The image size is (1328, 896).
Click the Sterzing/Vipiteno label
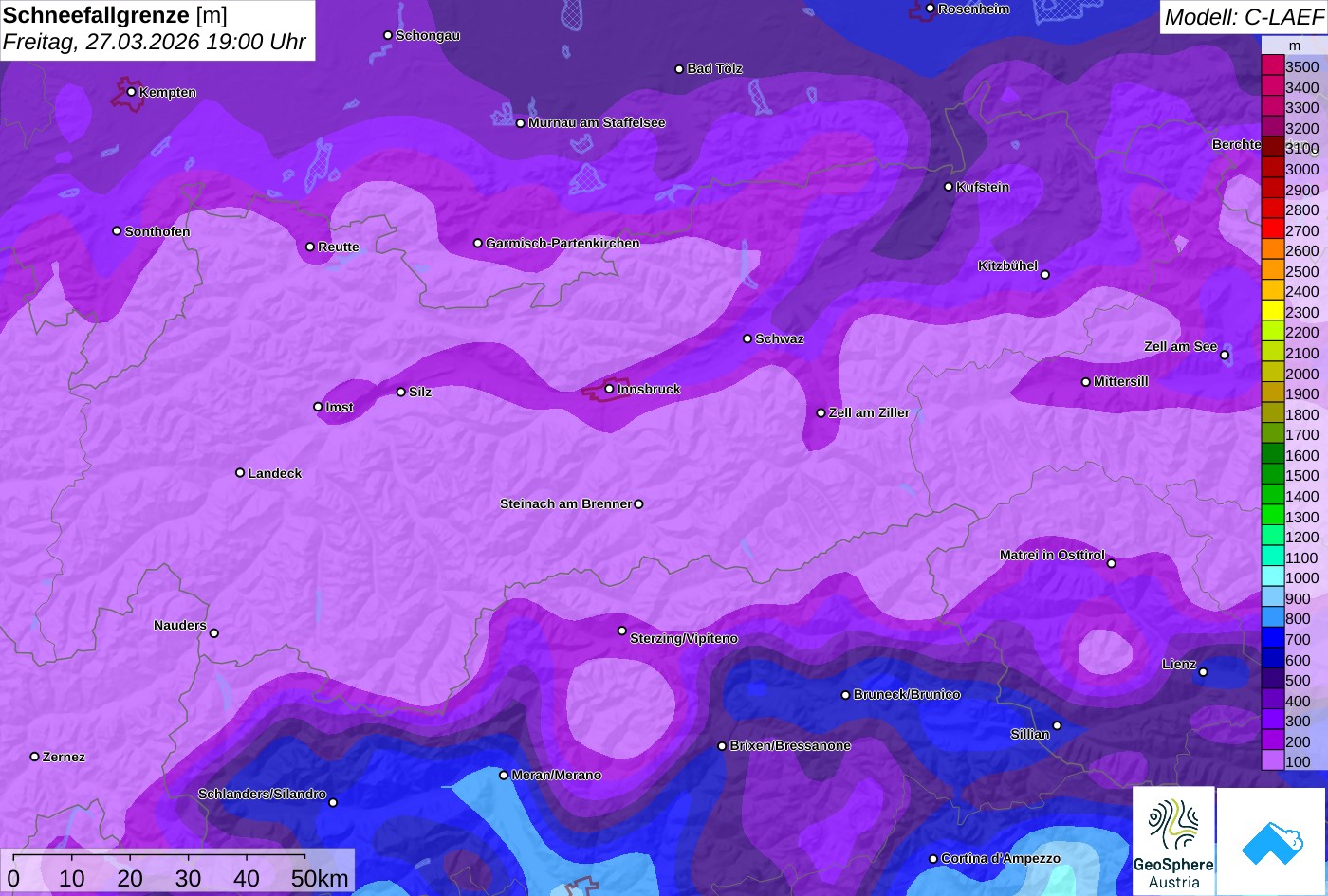tap(684, 638)
